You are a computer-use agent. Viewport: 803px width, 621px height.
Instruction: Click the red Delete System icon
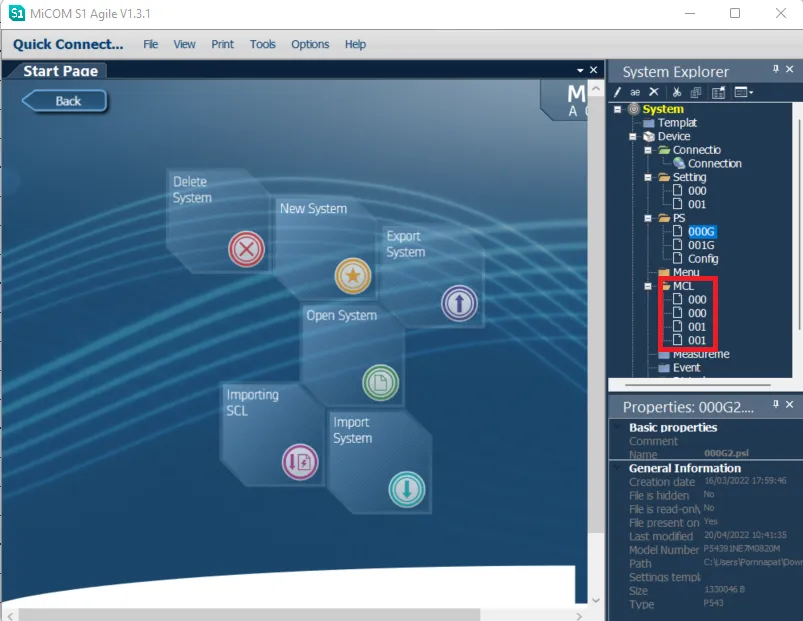tap(246, 249)
